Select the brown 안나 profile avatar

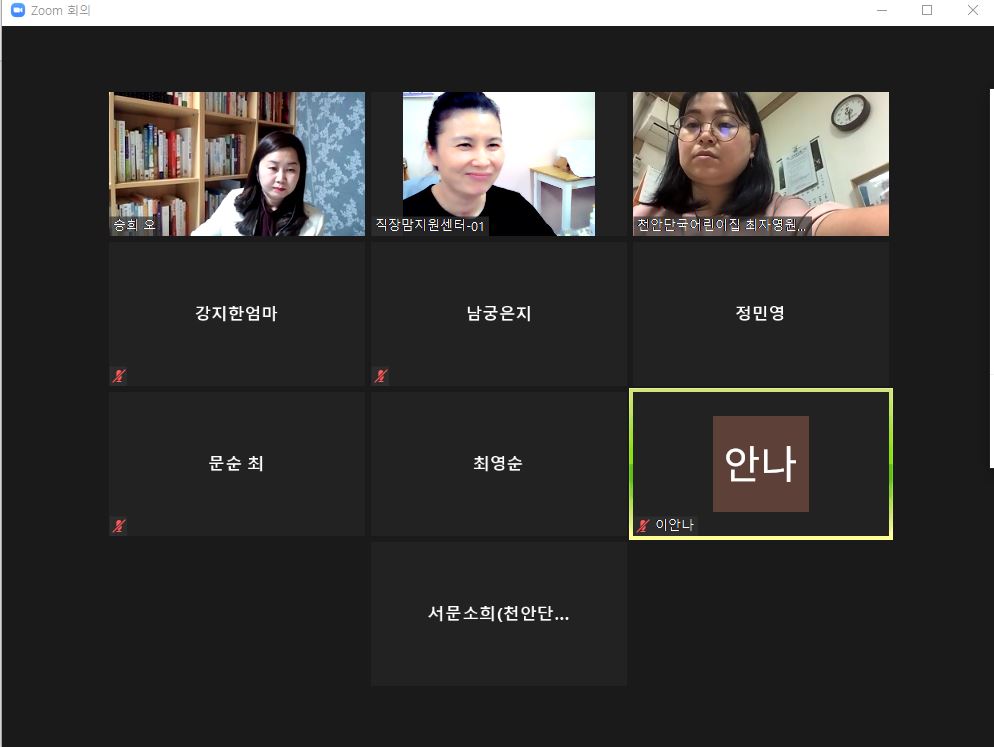(x=760, y=464)
